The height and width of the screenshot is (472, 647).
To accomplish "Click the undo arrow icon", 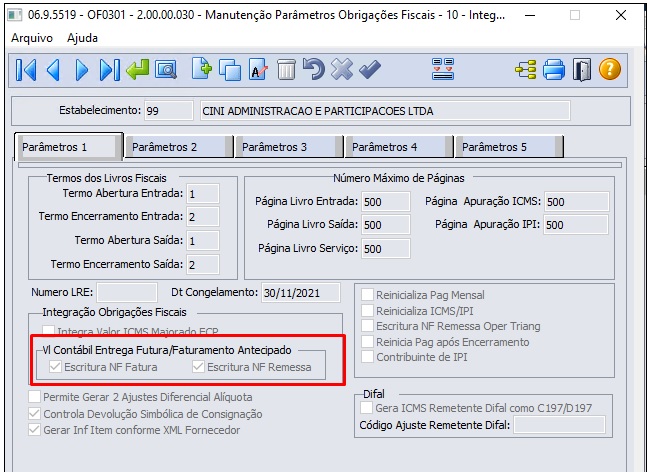I will click(314, 69).
